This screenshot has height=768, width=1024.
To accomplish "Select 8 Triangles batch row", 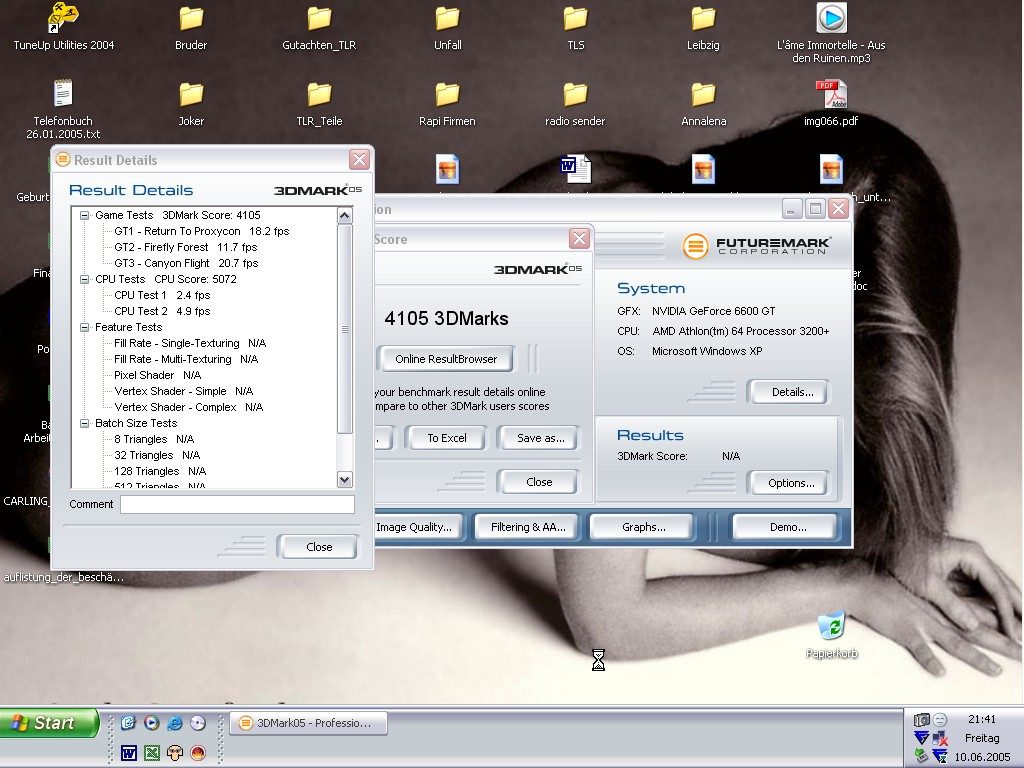I will [154, 439].
